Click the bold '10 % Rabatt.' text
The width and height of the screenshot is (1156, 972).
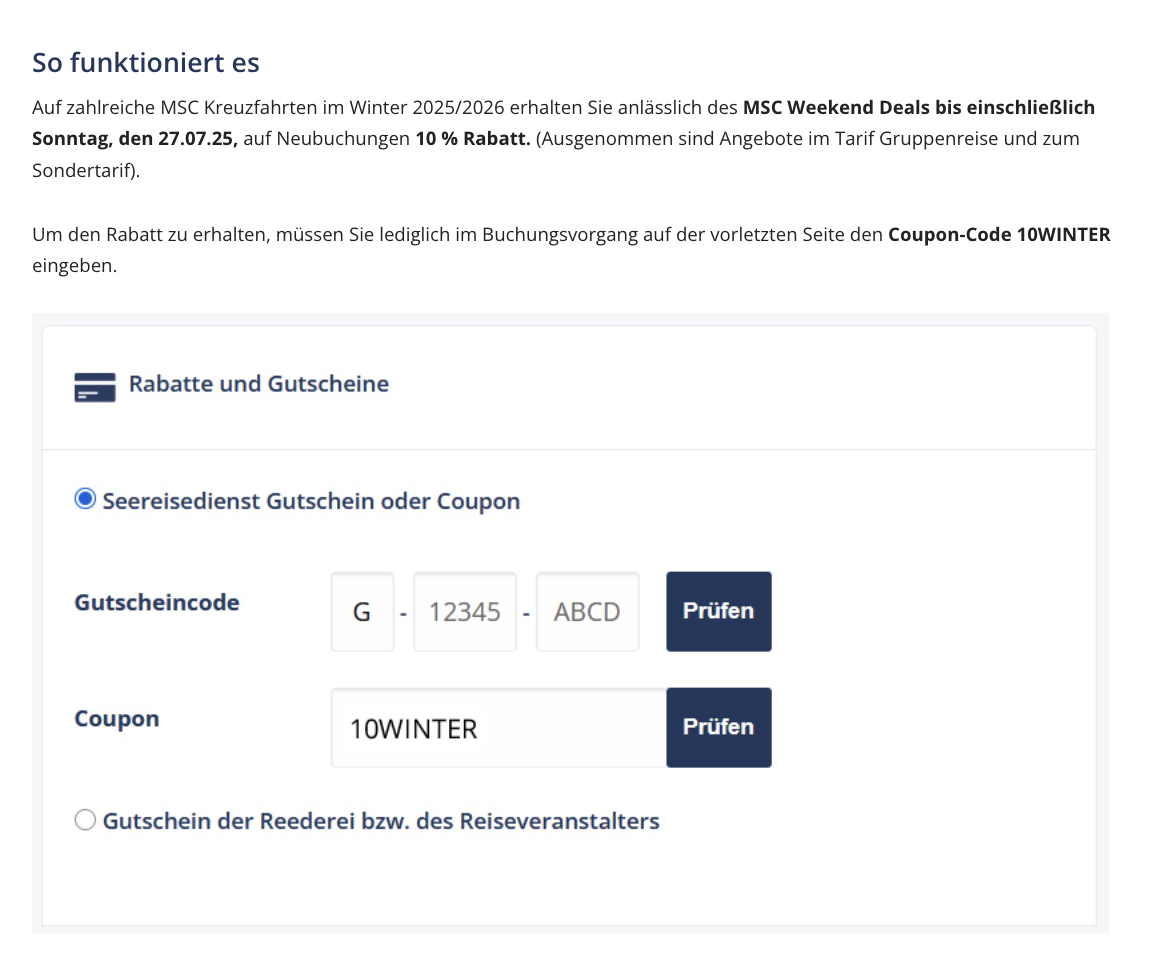tap(473, 139)
